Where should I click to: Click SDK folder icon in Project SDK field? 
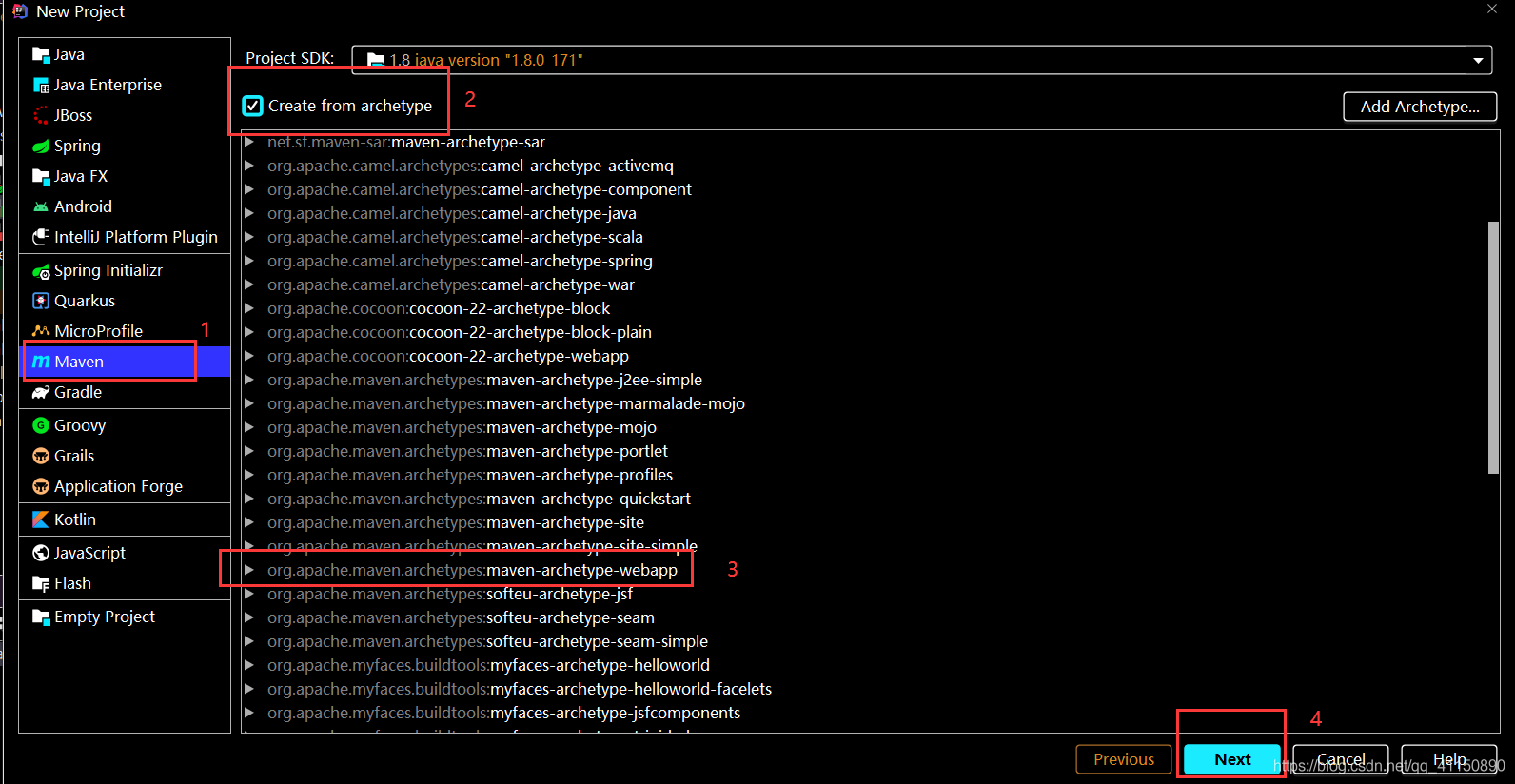tap(376, 61)
